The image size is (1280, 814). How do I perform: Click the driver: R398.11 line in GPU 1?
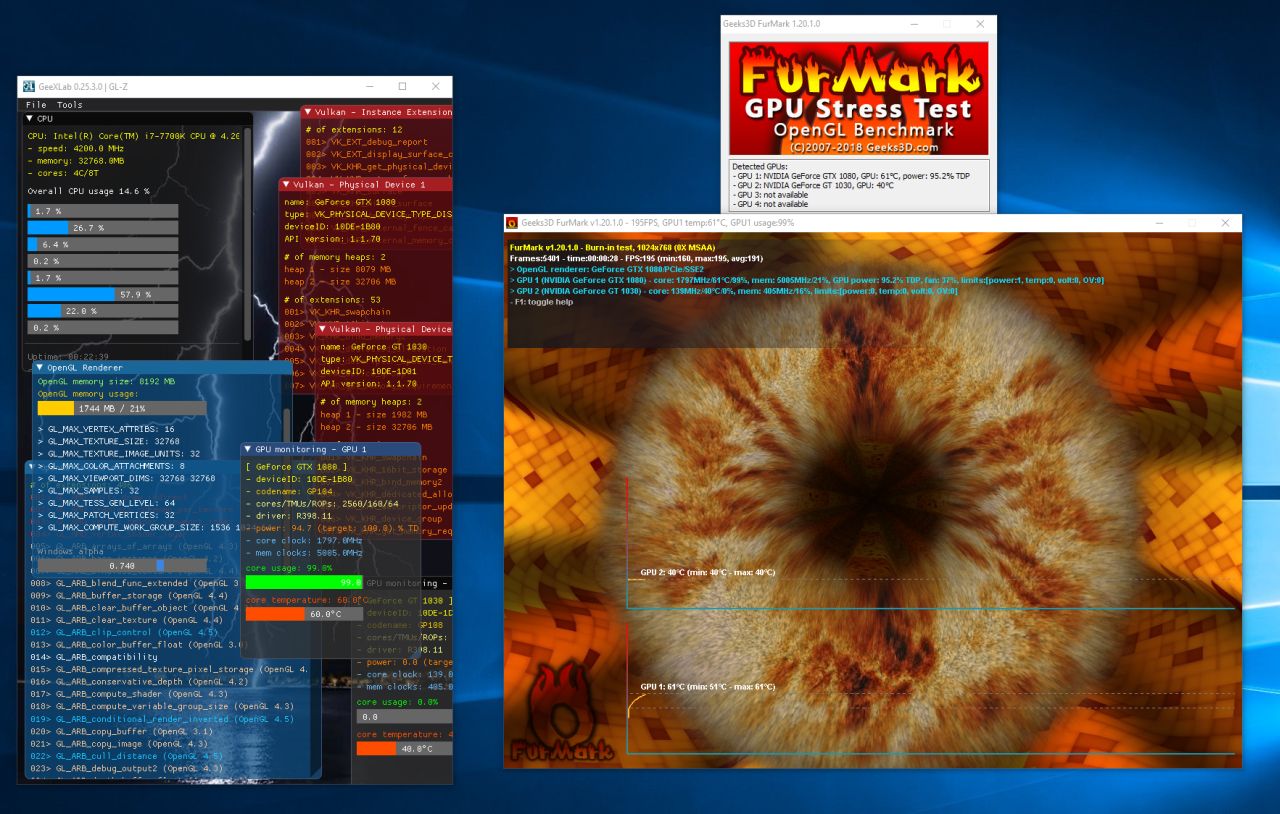click(291, 516)
